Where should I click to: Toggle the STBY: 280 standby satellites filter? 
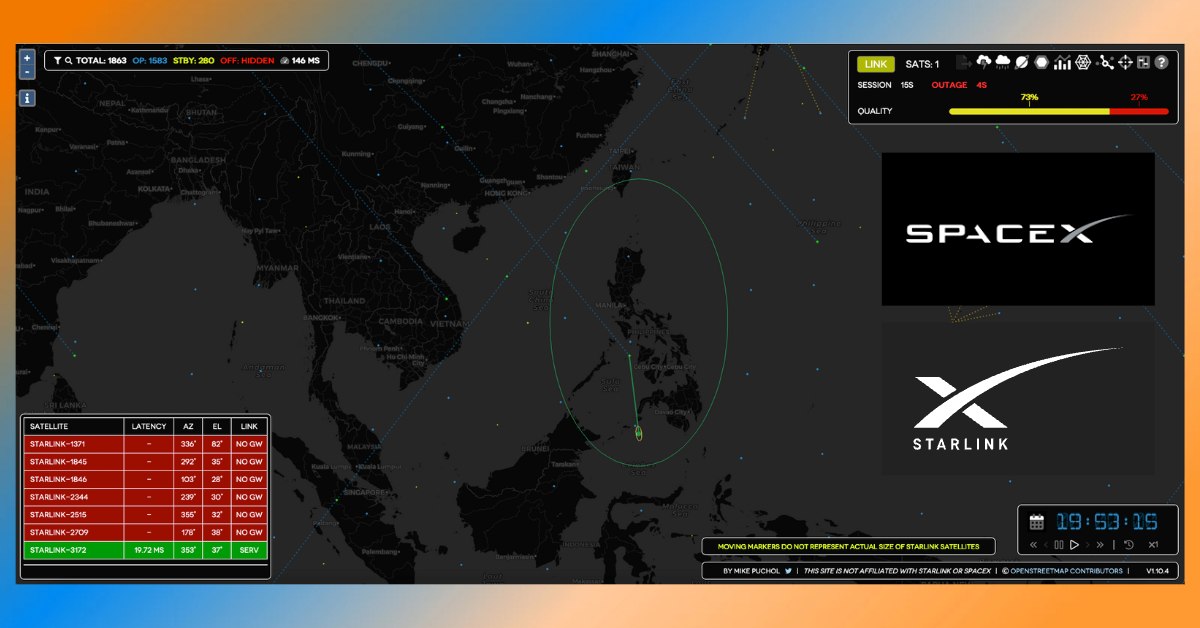point(193,61)
